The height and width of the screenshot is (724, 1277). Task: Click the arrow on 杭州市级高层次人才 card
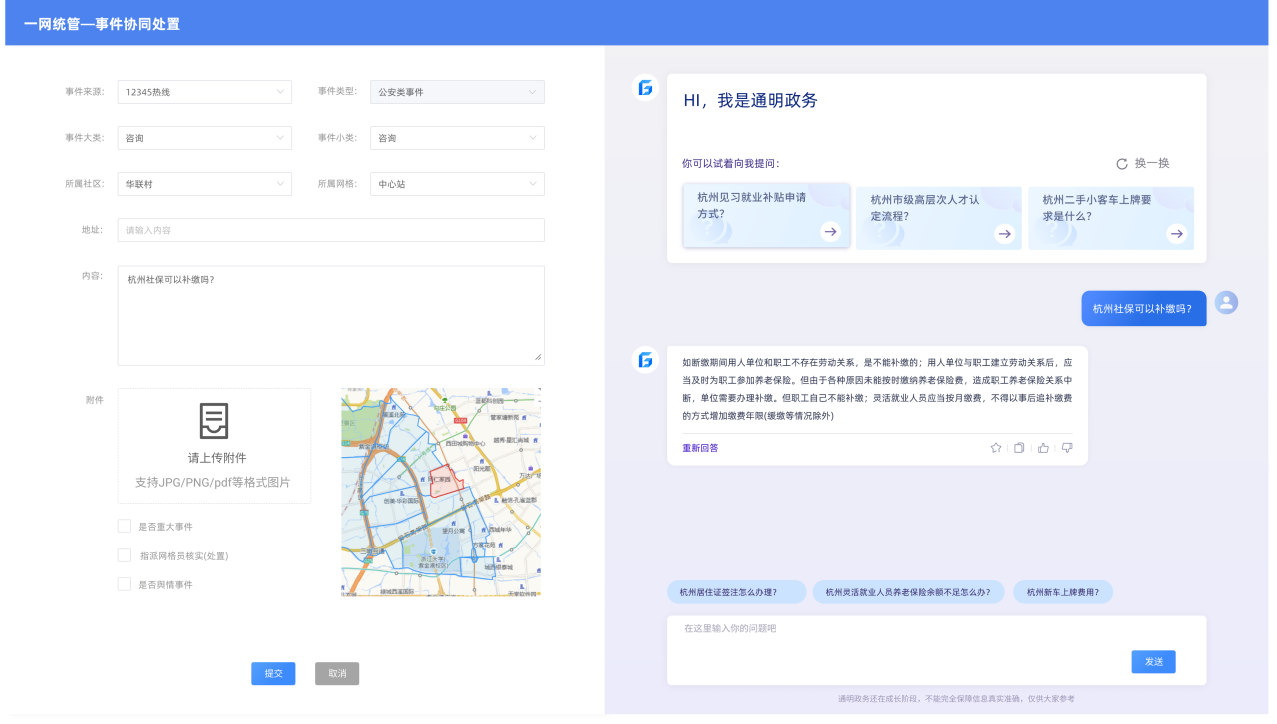coord(1004,234)
